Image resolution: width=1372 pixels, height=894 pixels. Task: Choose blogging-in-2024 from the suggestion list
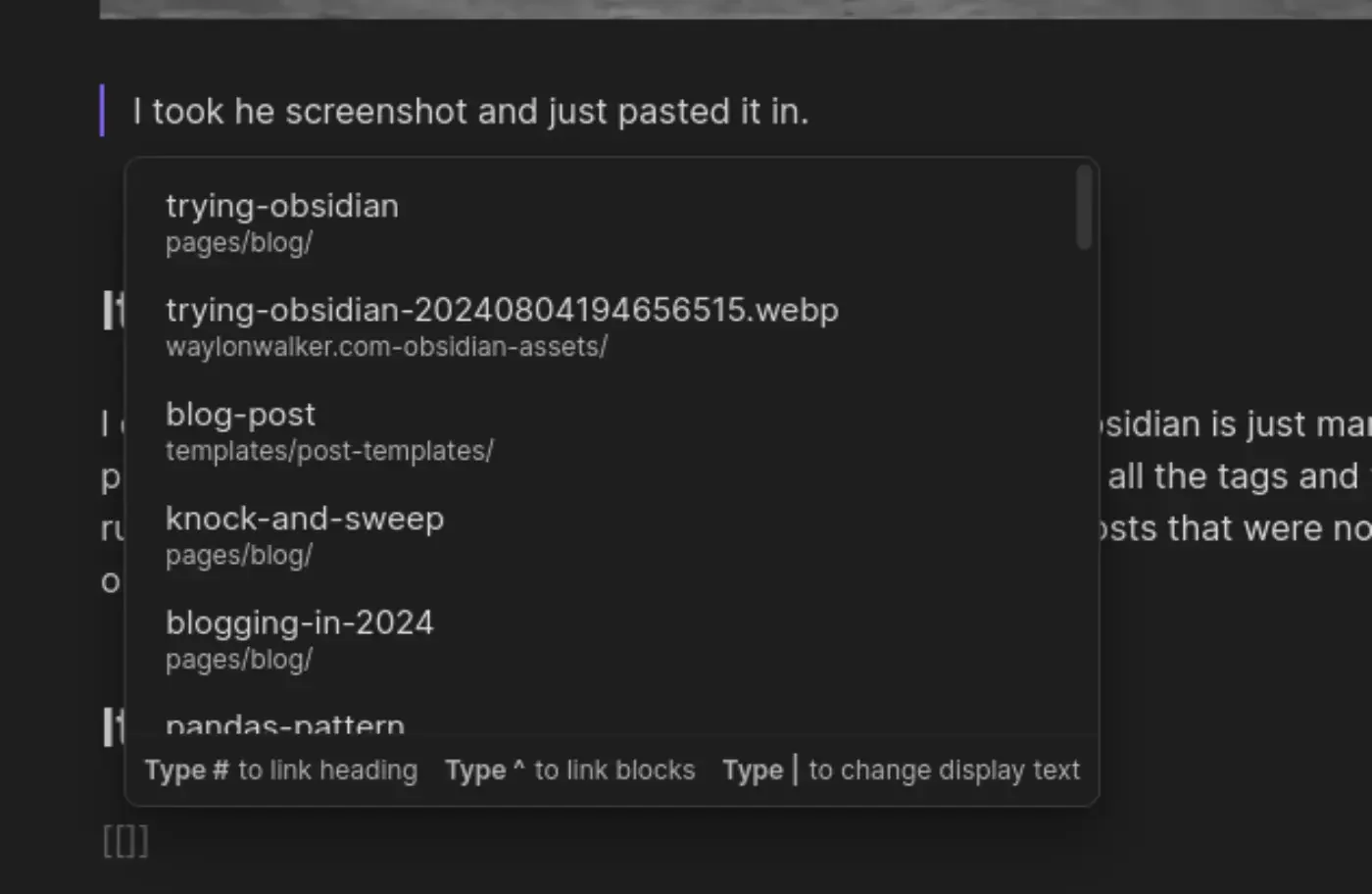click(299, 623)
